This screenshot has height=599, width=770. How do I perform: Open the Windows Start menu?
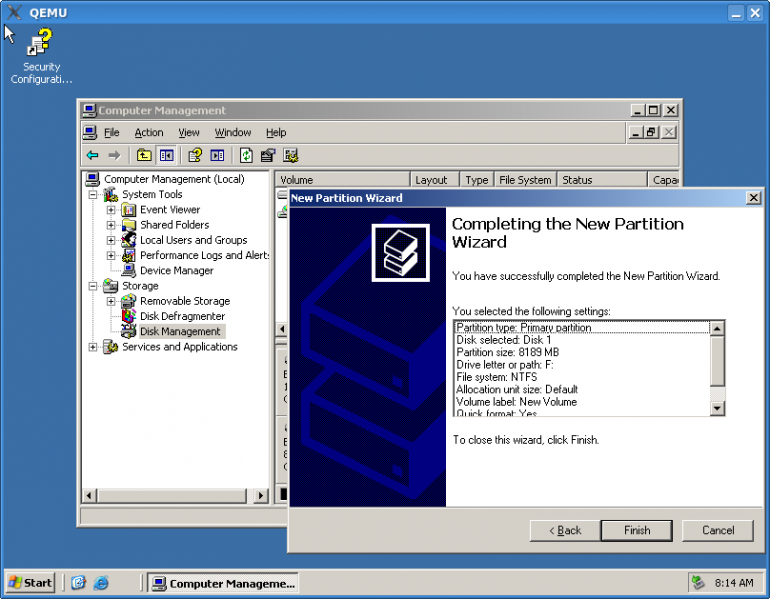click(31, 583)
